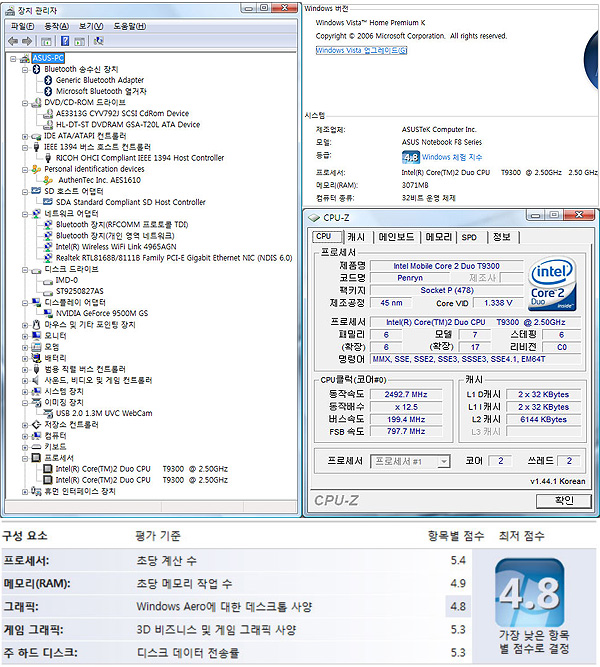Viewport: 600px width, 667px height.
Task: Click the Bluetooth 장치(RFCOMM) network adapter icon
Action: [x=48, y=225]
